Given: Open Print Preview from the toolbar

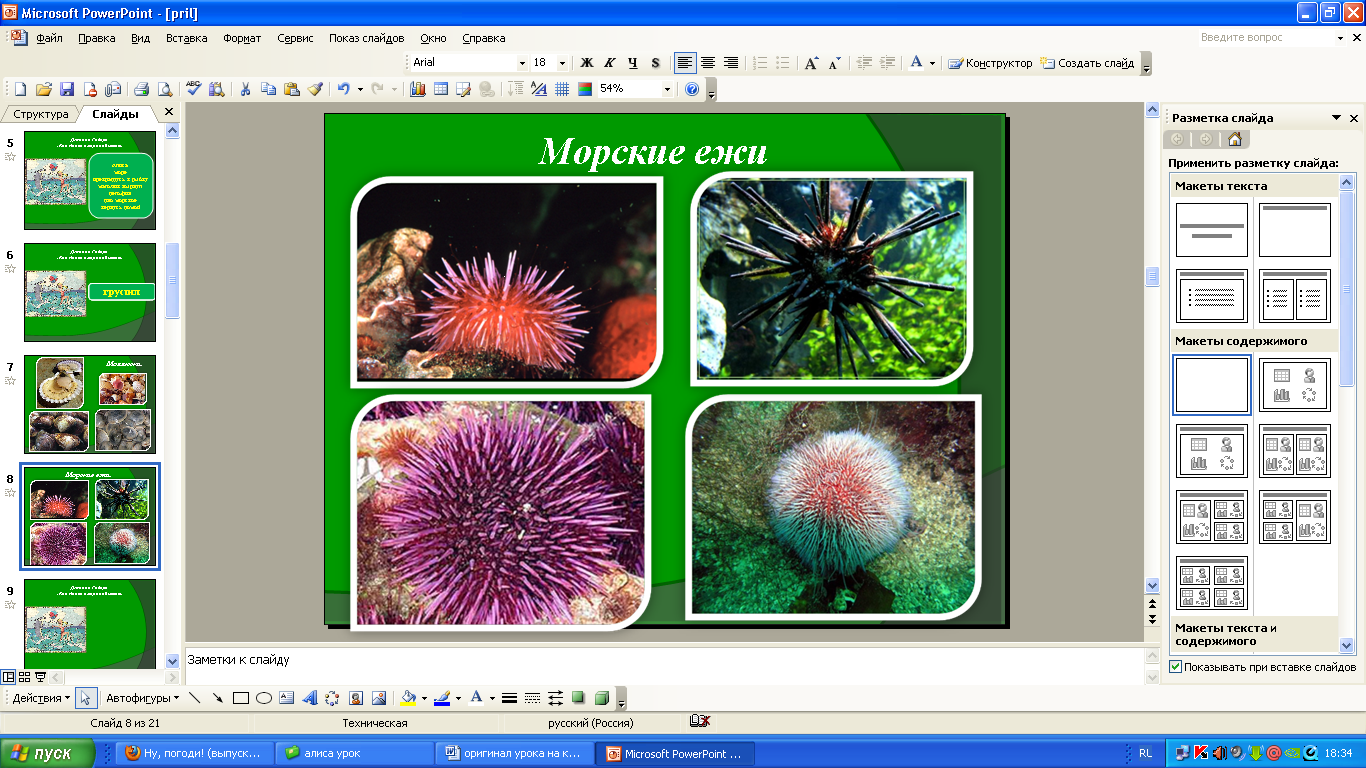Looking at the screenshot, I should point(164,89).
